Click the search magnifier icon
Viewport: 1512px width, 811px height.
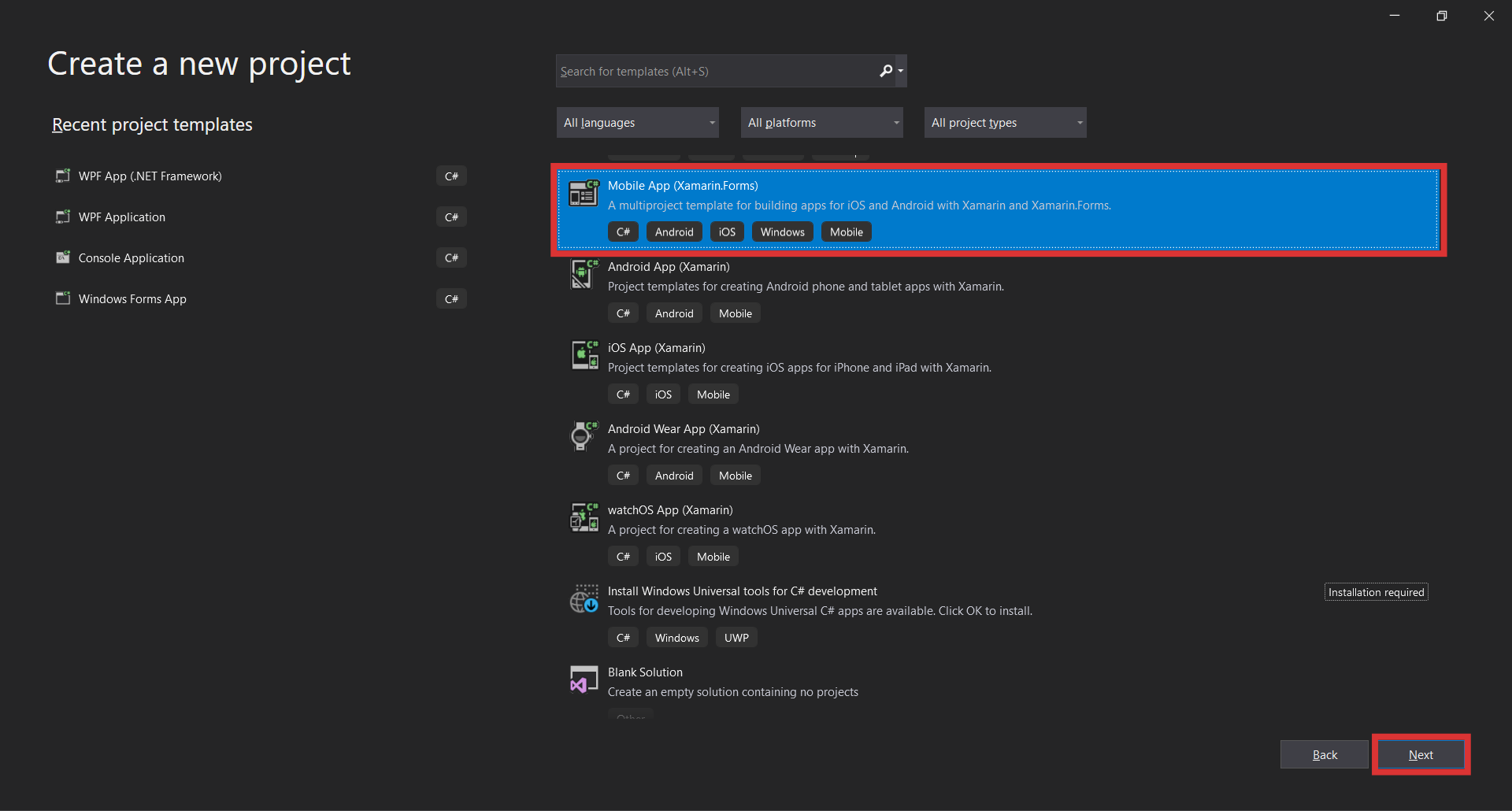885,71
